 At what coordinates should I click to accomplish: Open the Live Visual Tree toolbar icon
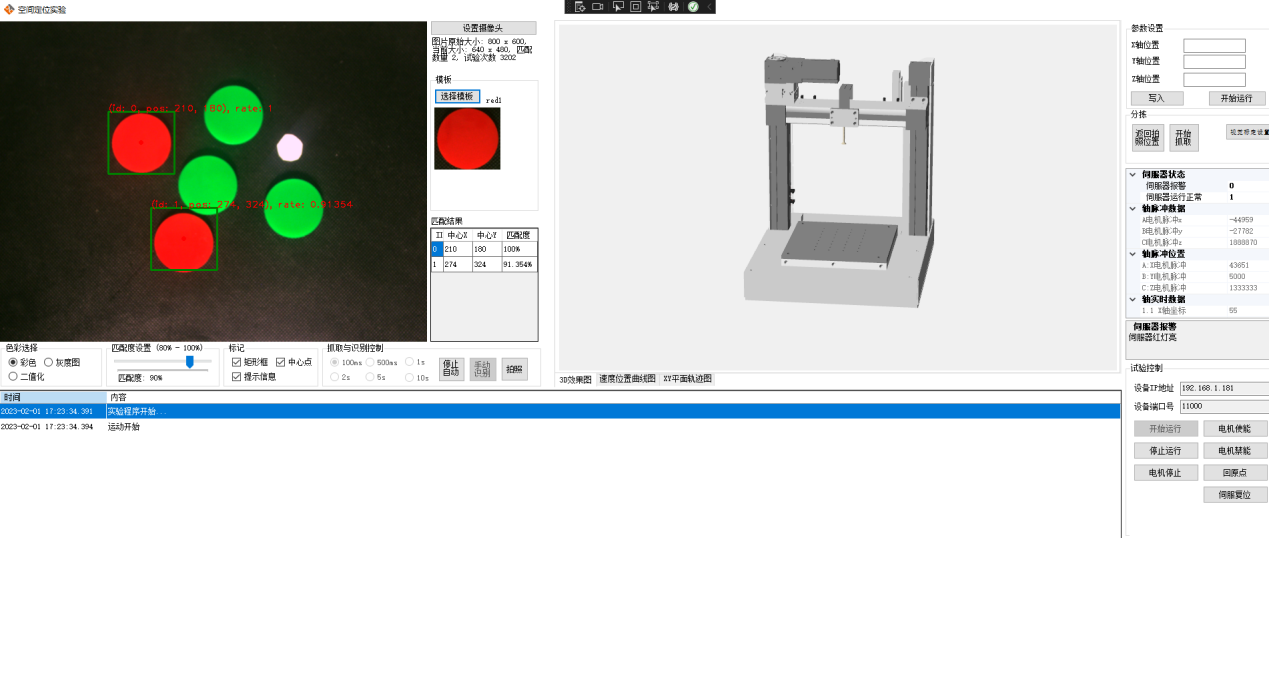pyautogui.click(x=579, y=7)
